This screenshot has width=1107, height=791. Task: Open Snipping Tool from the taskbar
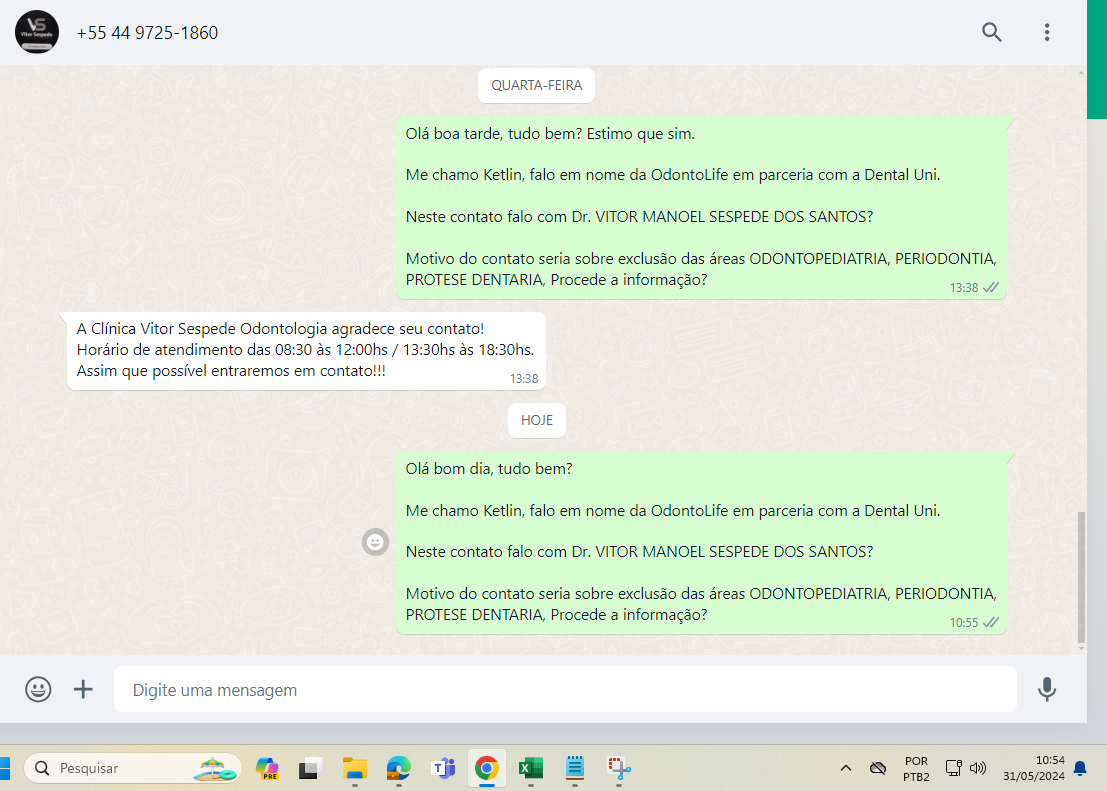click(618, 768)
